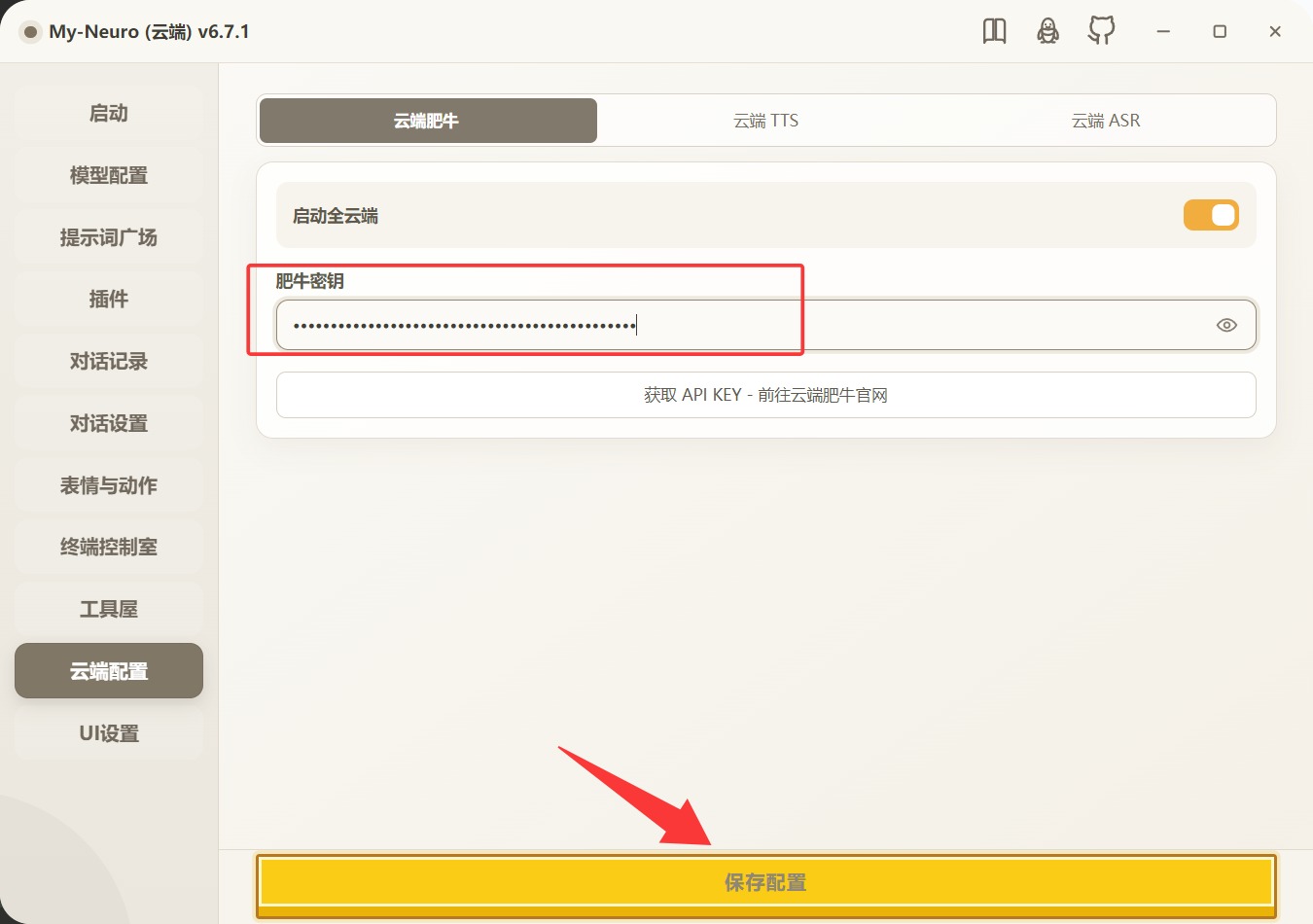Image resolution: width=1313 pixels, height=924 pixels.
Task: Open the 启动 sidebar page
Action: [109, 113]
